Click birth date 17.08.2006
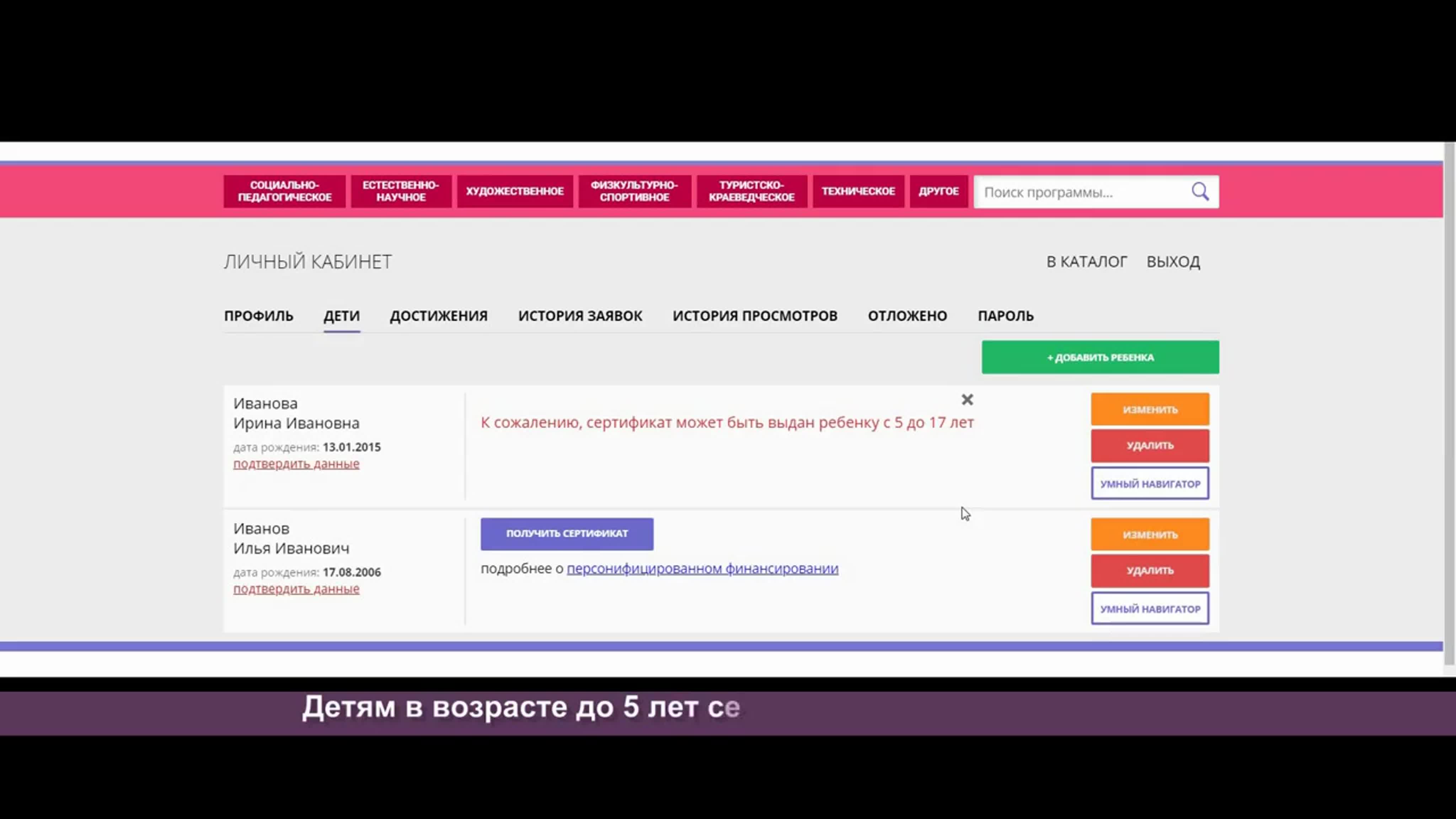 tap(352, 572)
